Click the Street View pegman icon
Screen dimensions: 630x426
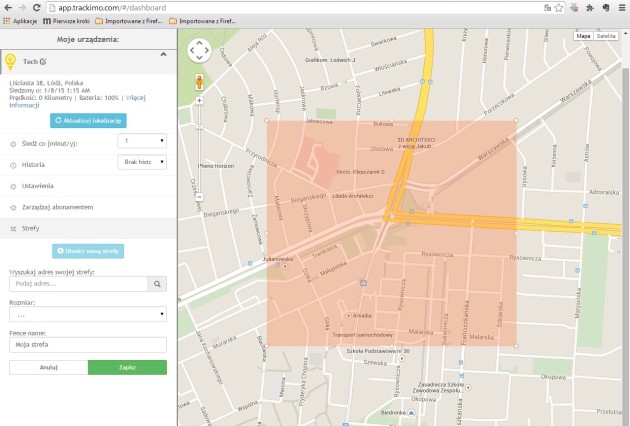point(199,81)
